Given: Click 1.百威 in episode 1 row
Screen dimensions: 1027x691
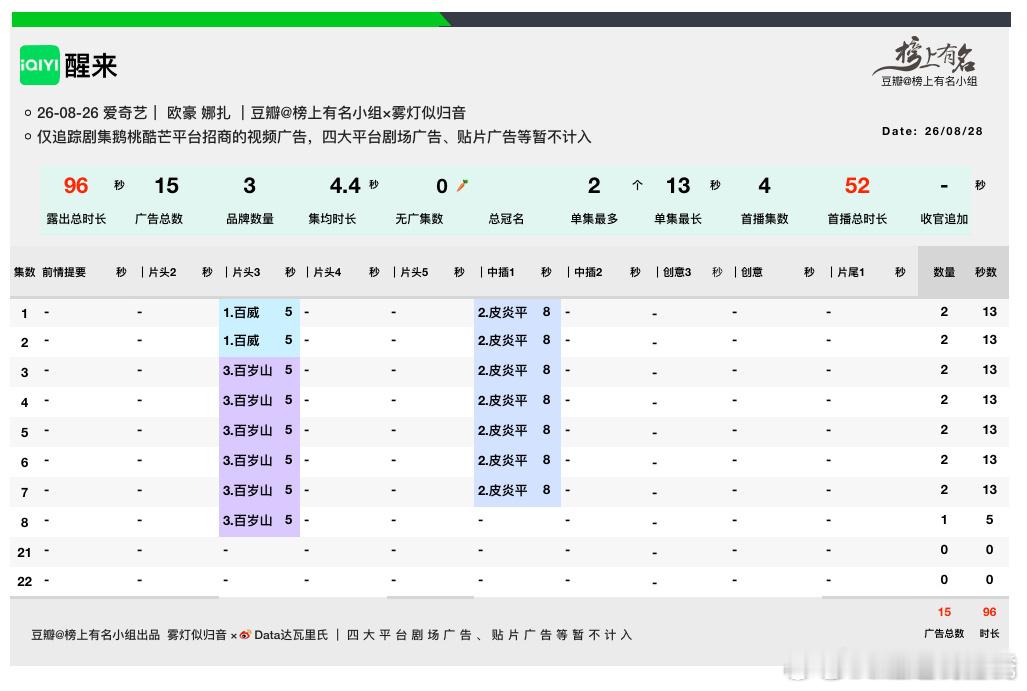Looking at the screenshot, I should 241,312.
